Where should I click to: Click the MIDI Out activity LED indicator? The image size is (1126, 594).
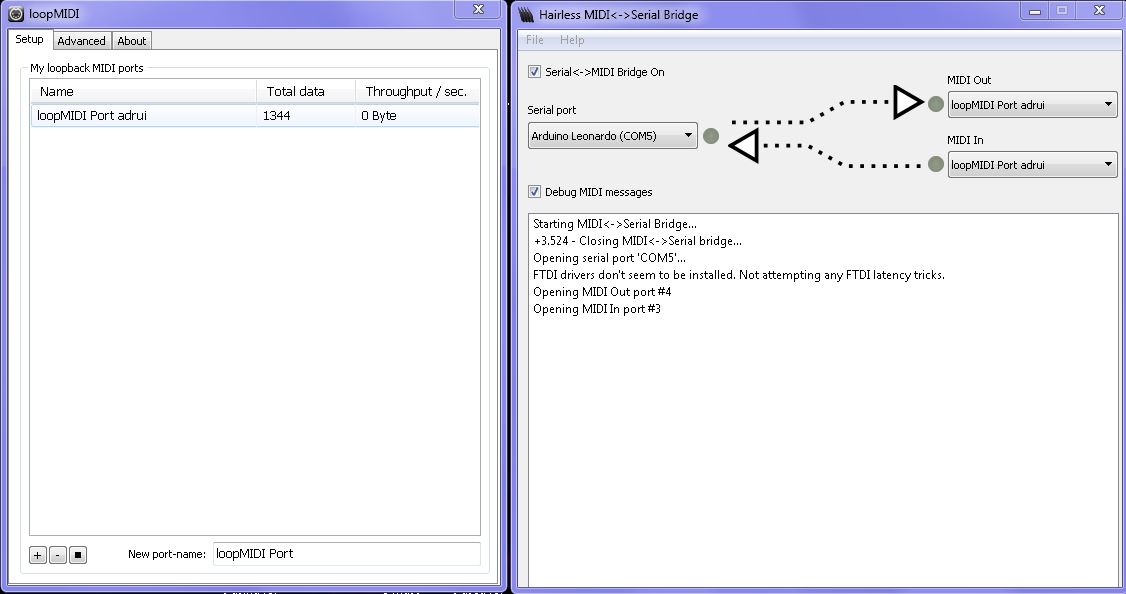click(936, 104)
